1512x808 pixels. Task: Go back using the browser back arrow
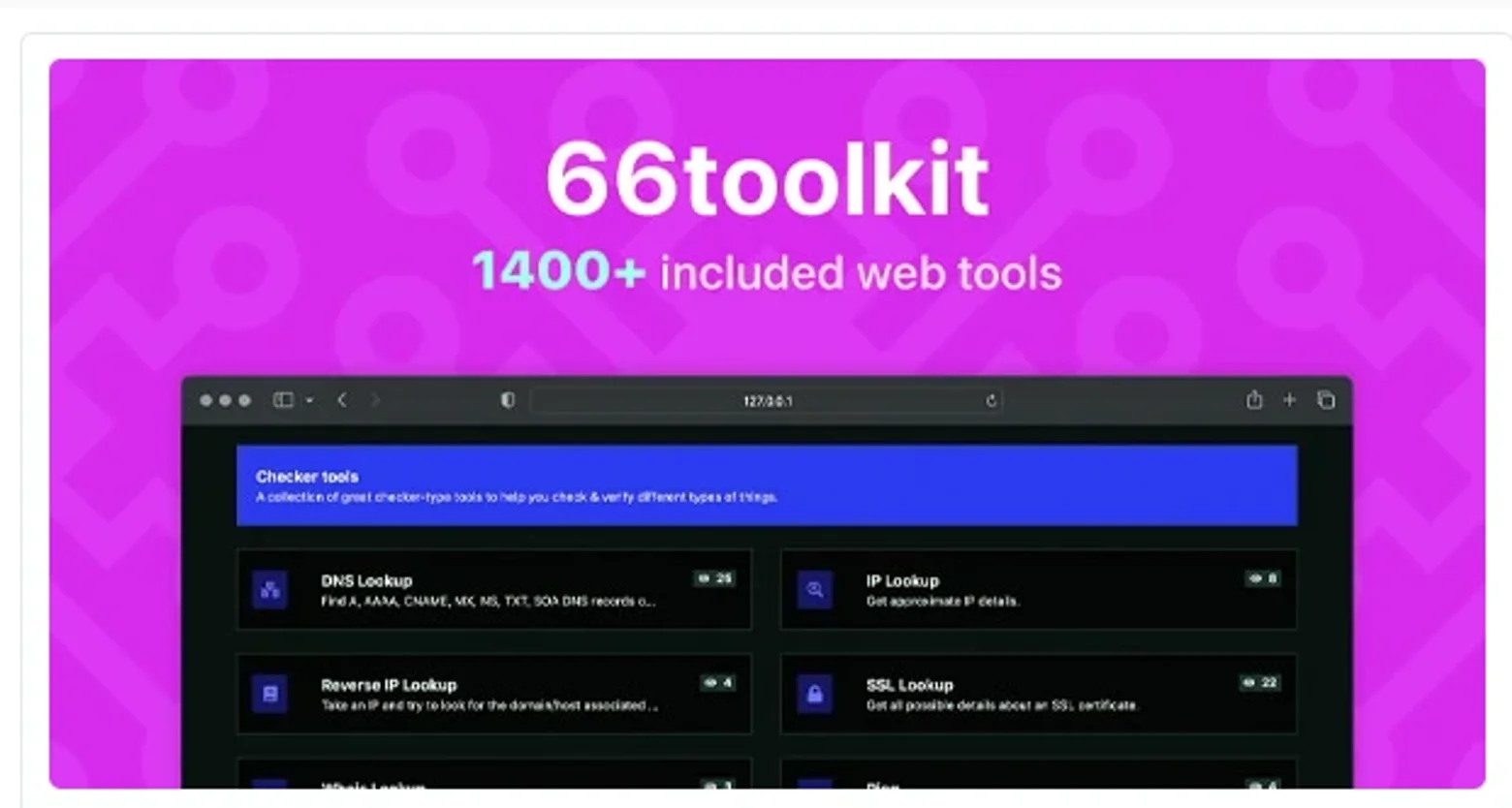(342, 400)
